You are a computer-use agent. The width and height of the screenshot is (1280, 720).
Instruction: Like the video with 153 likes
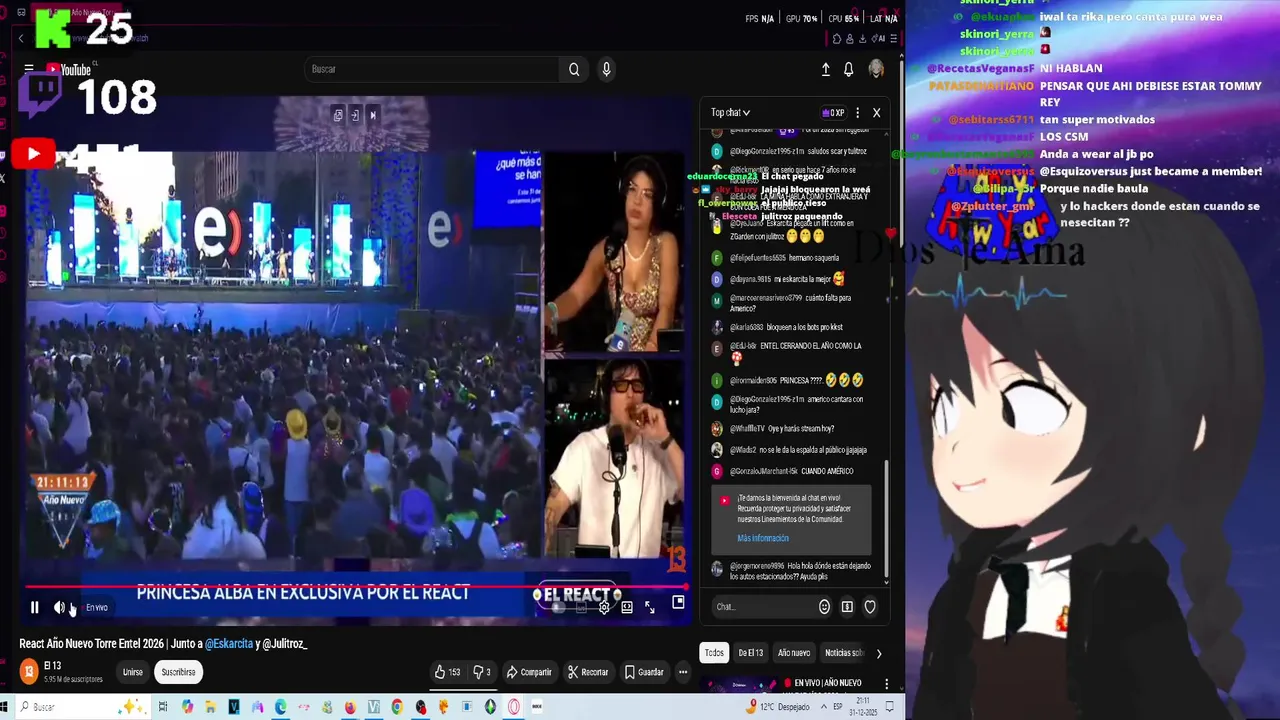pyautogui.click(x=447, y=672)
